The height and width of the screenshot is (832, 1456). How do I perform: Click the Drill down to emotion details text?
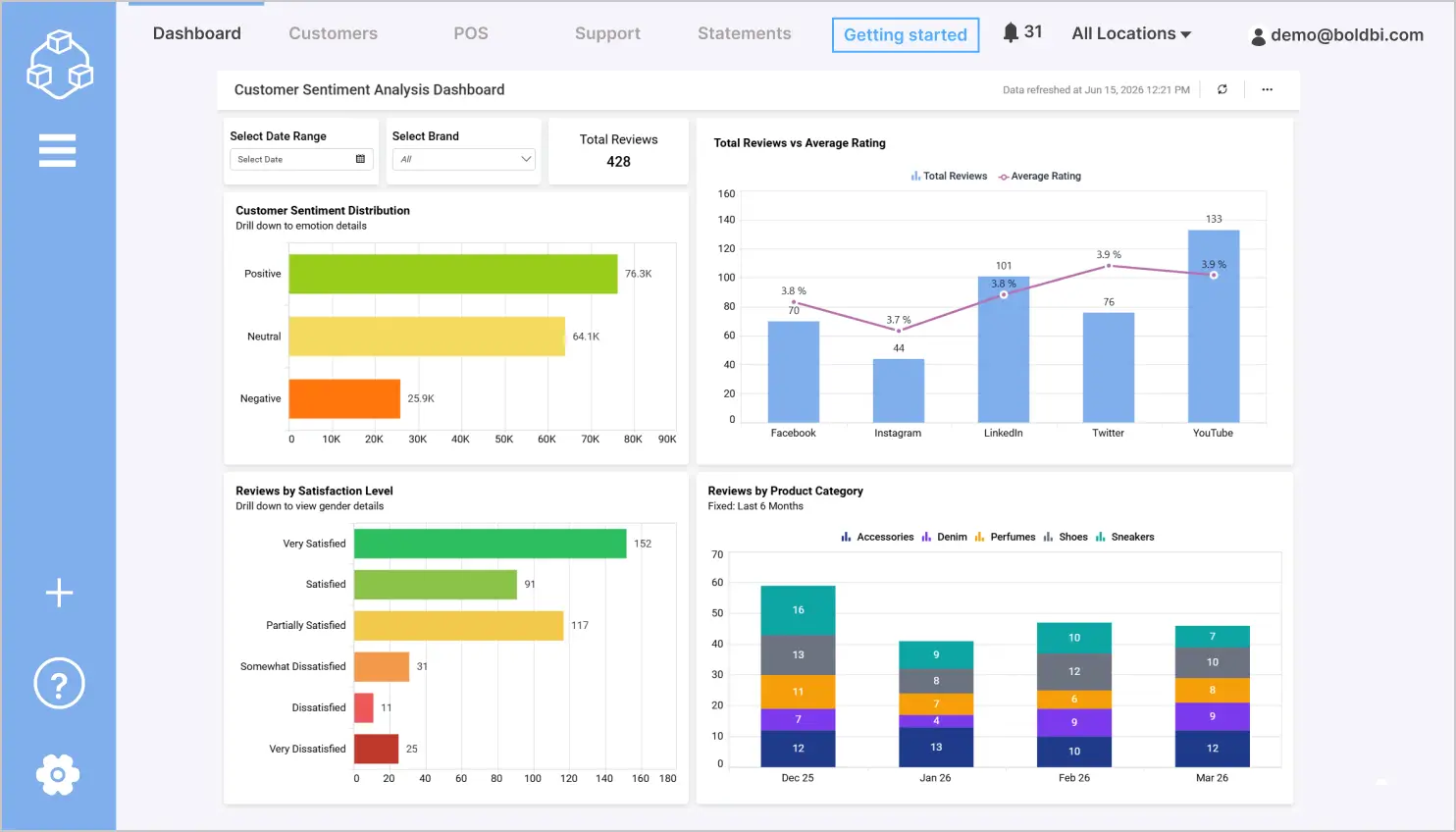(301, 226)
